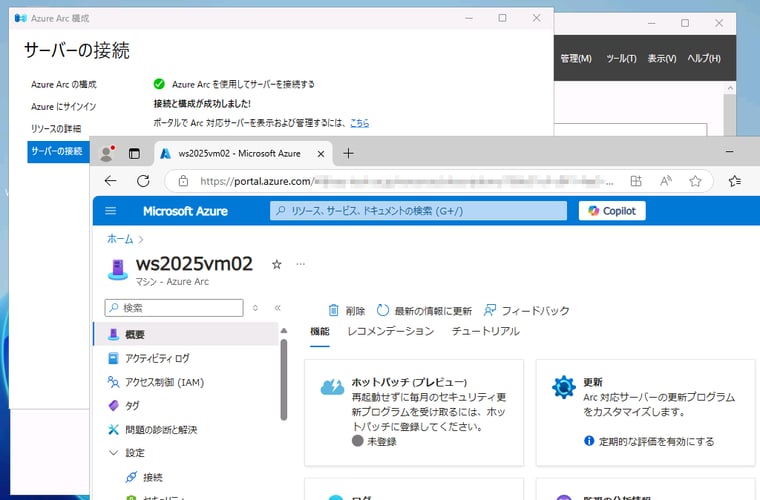This screenshot has height=500, width=760.
Task: Click the site lock icon in address bar
Action: click(183, 181)
